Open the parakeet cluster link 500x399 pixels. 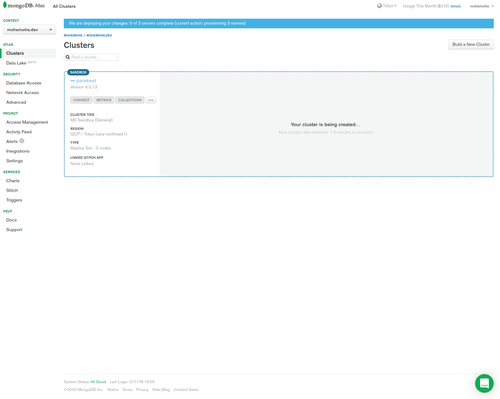coord(86,81)
